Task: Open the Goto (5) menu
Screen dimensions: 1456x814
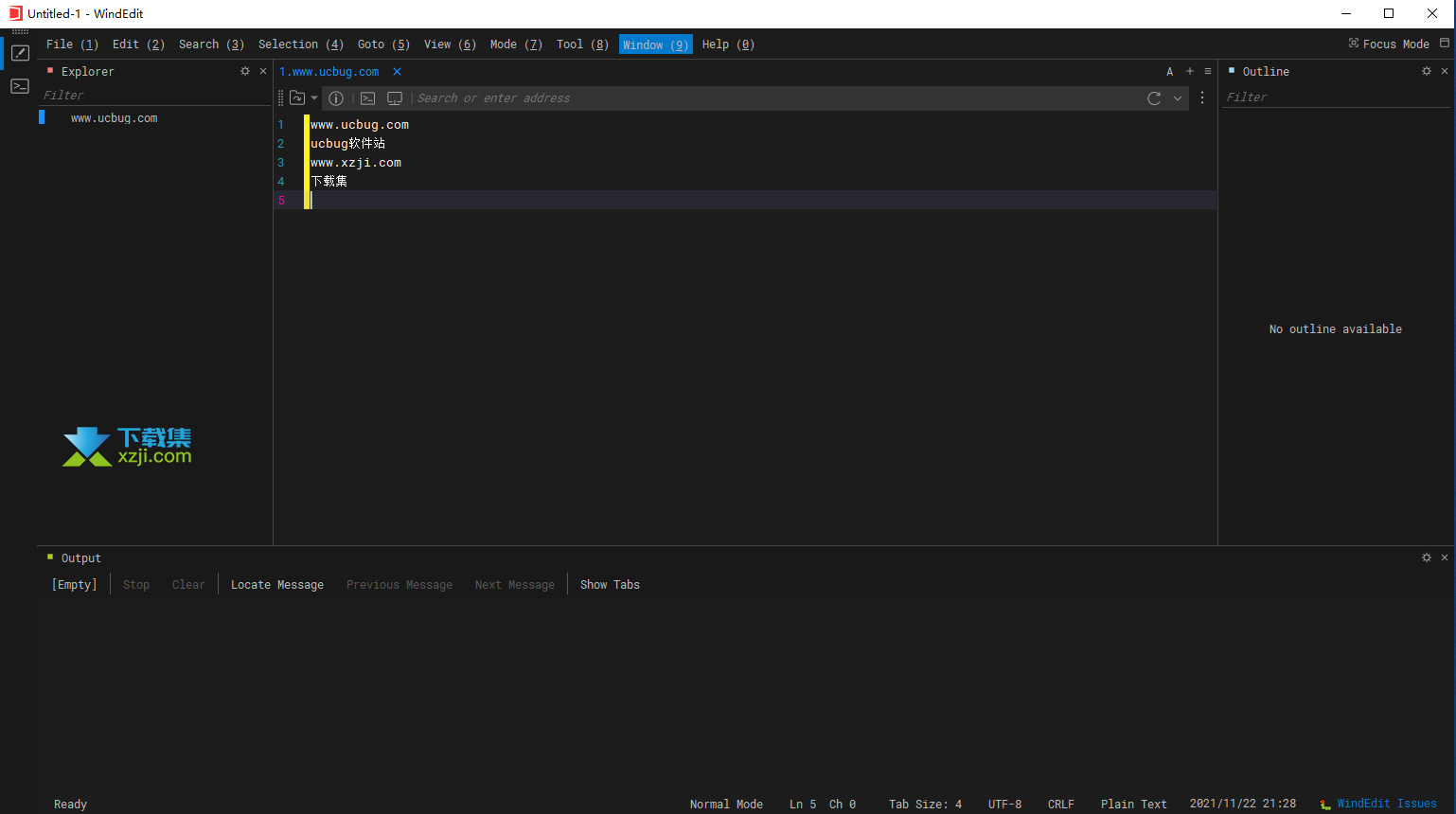Action: [x=383, y=44]
